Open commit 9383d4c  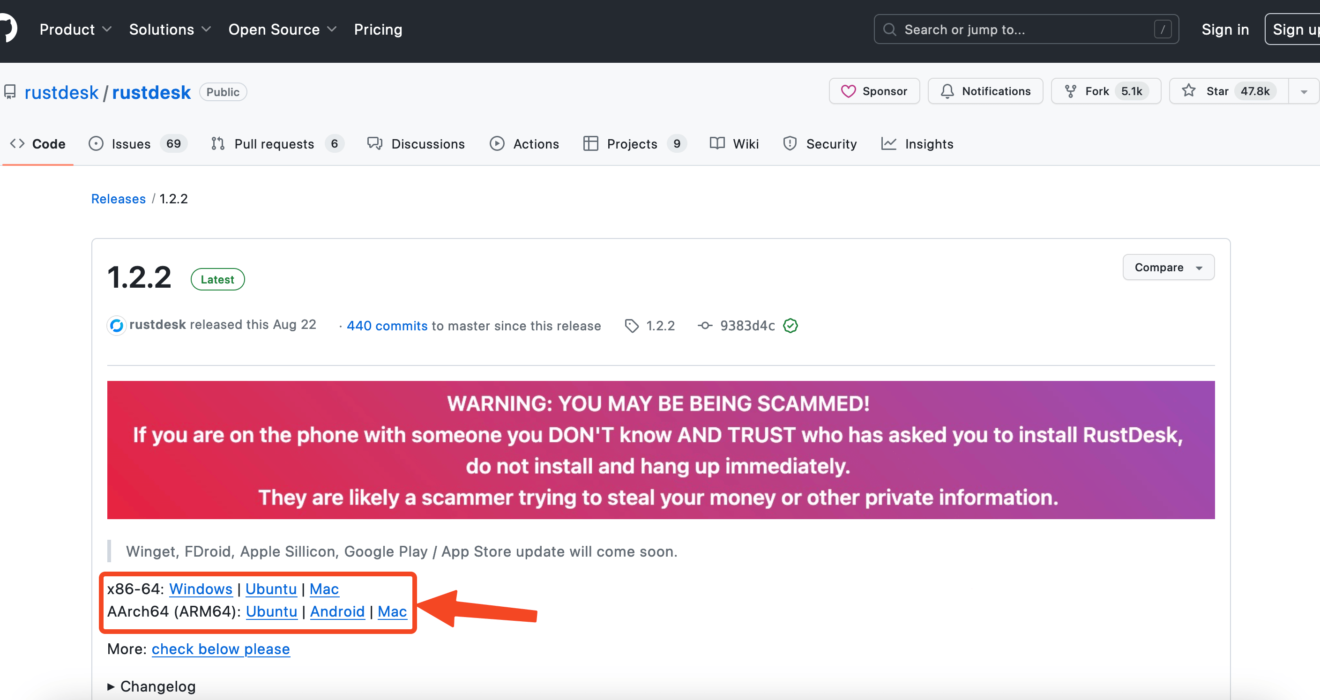pos(747,326)
